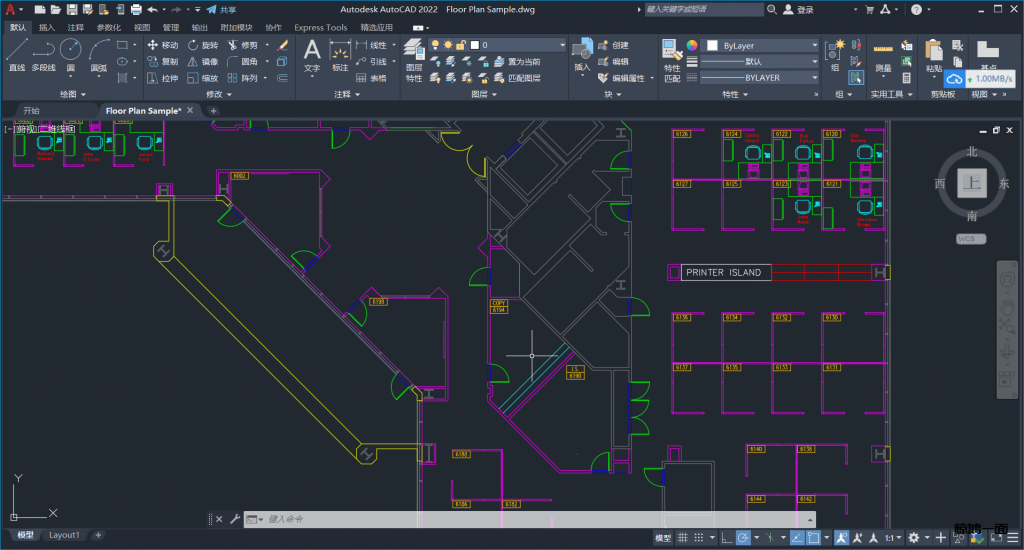Image resolution: width=1024 pixels, height=550 pixels.
Task: Open the Layout1 tab
Action: [64, 535]
